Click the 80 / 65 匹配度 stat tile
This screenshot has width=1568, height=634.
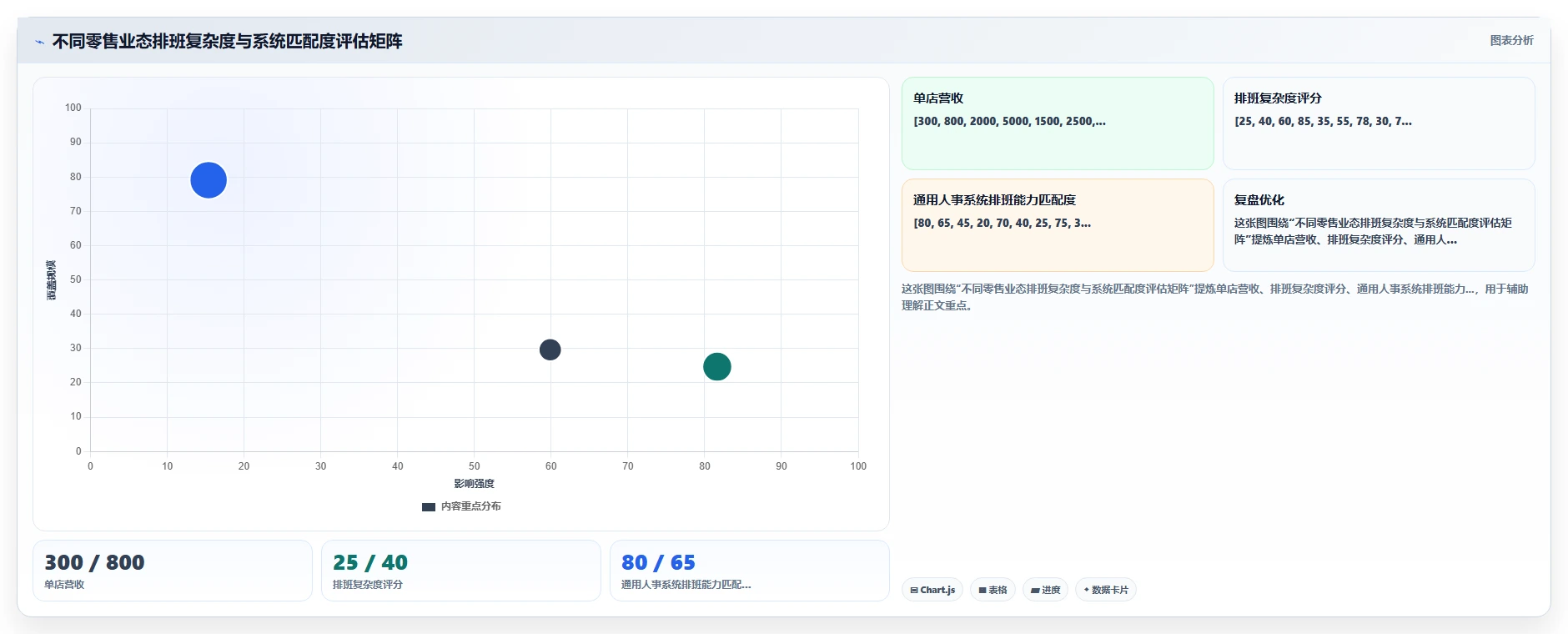pyautogui.click(x=750, y=571)
